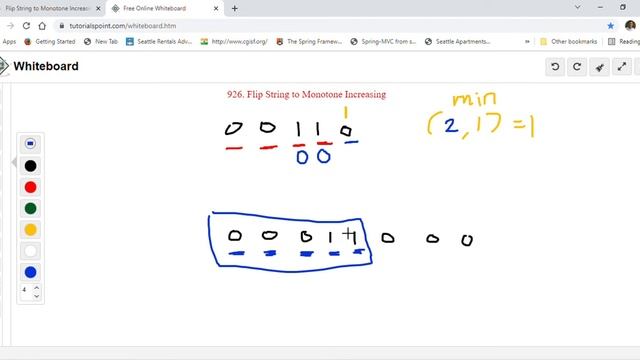The image size is (640, 360).
Task: Open The Spring Framework bookmark
Action: 309,42
